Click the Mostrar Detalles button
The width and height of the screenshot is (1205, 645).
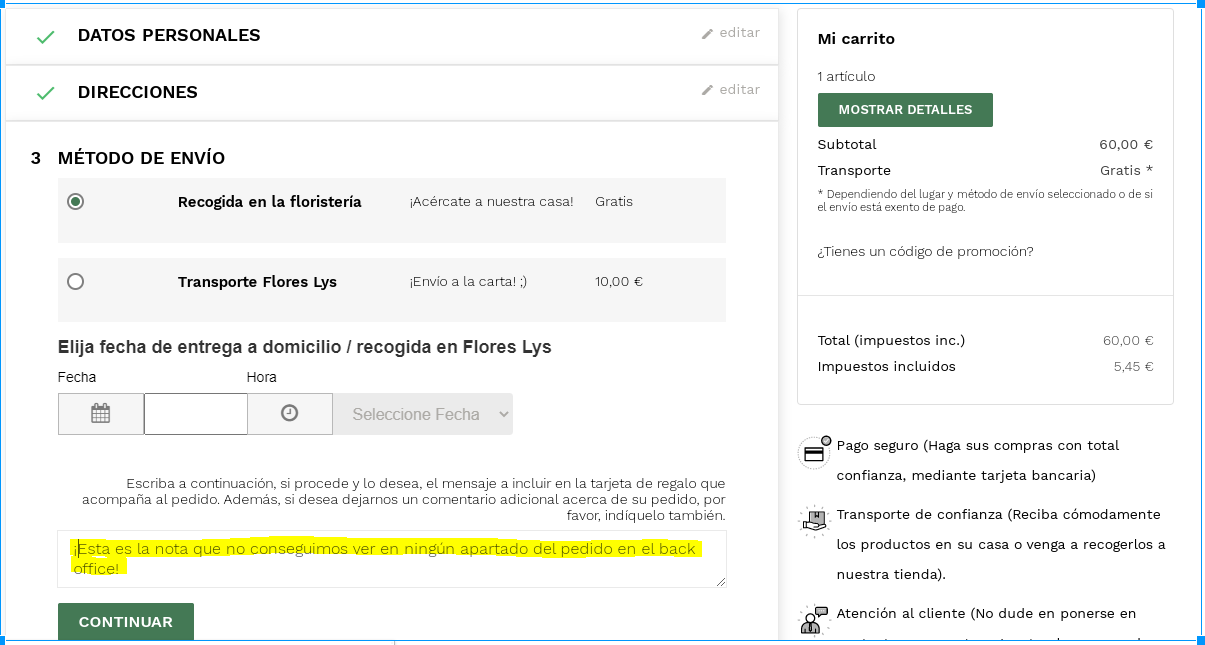pos(905,110)
